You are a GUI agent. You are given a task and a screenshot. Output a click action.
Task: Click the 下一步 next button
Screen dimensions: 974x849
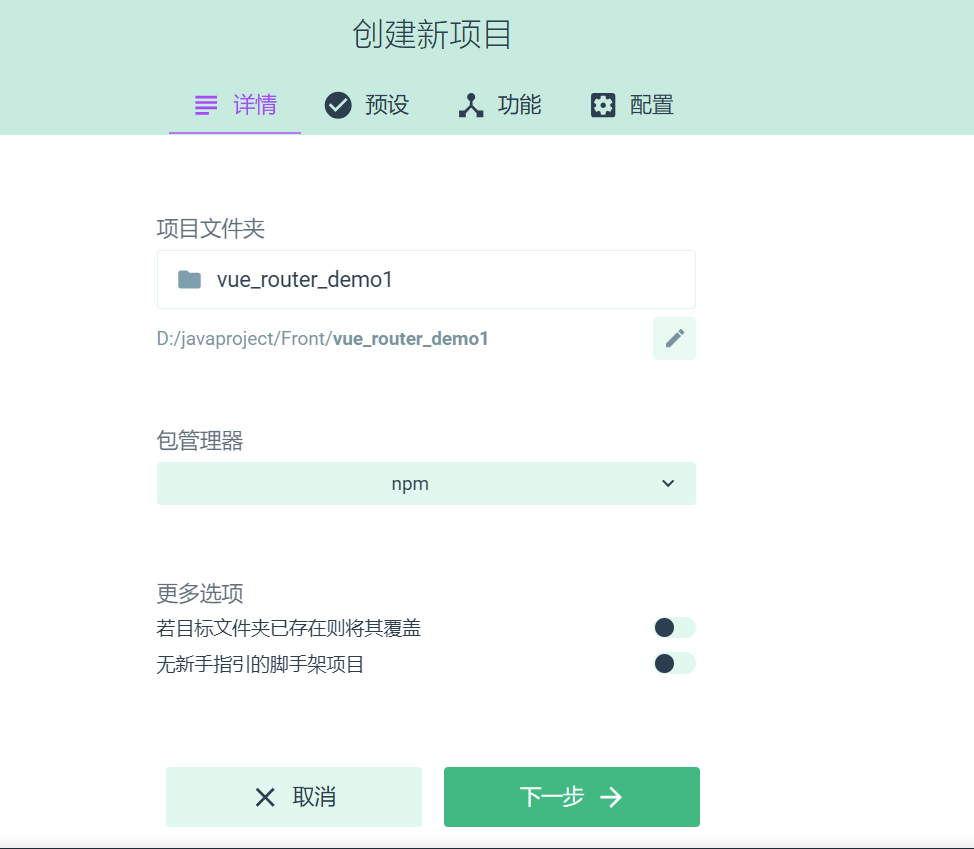point(572,797)
